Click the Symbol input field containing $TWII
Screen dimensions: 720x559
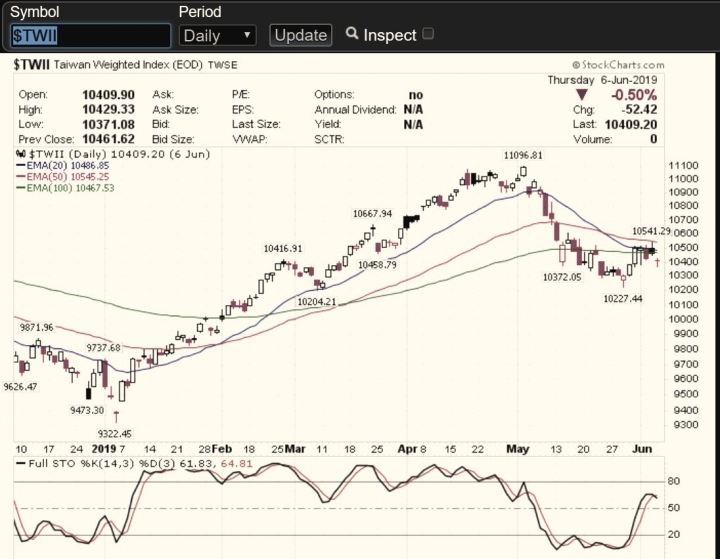point(90,36)
